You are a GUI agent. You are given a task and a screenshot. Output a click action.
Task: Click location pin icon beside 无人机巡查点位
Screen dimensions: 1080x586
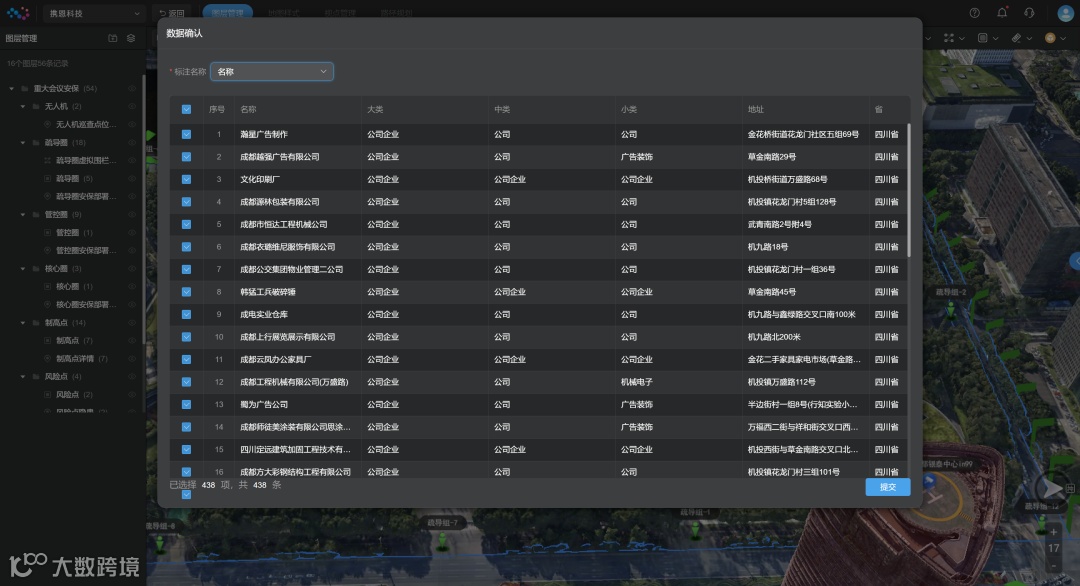[x=48, y=125]
